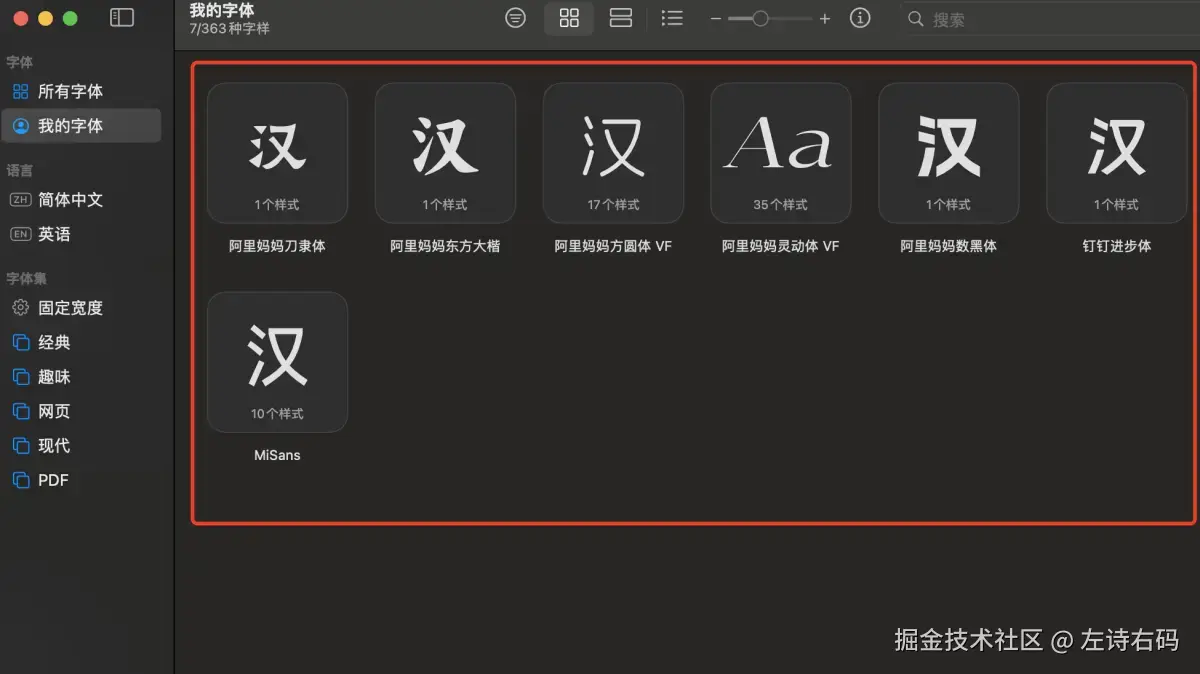Screen dimensions: 1200x674
Task: Select 所有字体 in the sidebar
Action: 81,91
